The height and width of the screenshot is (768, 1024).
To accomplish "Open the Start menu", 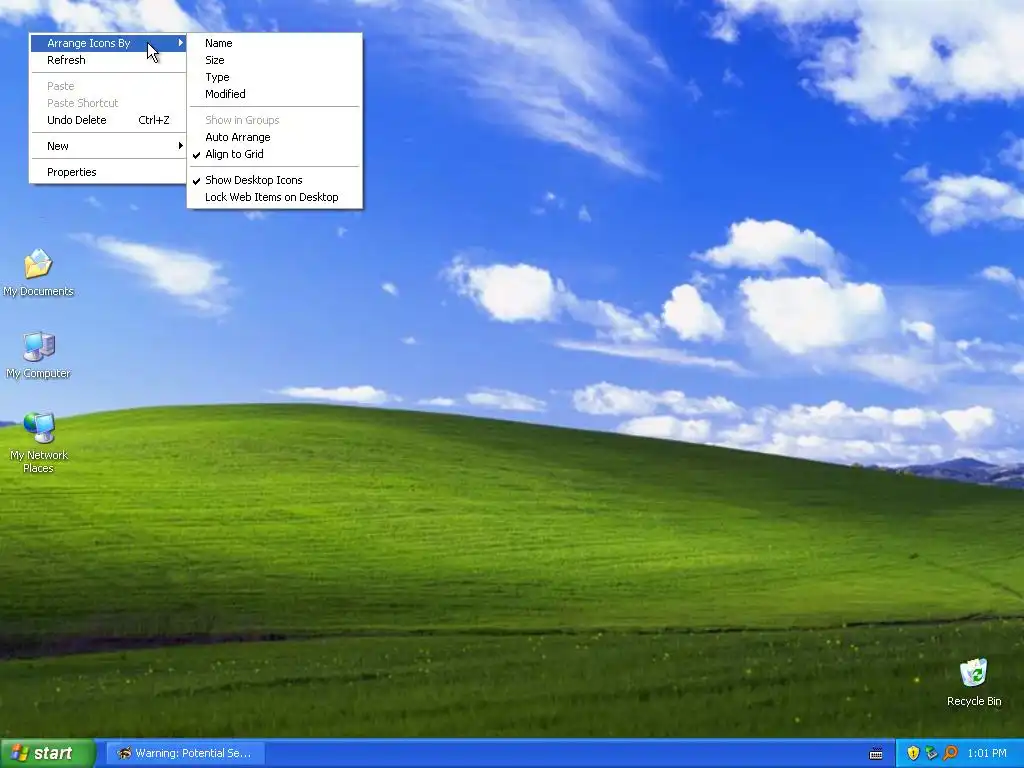I will tap(48, 753).
